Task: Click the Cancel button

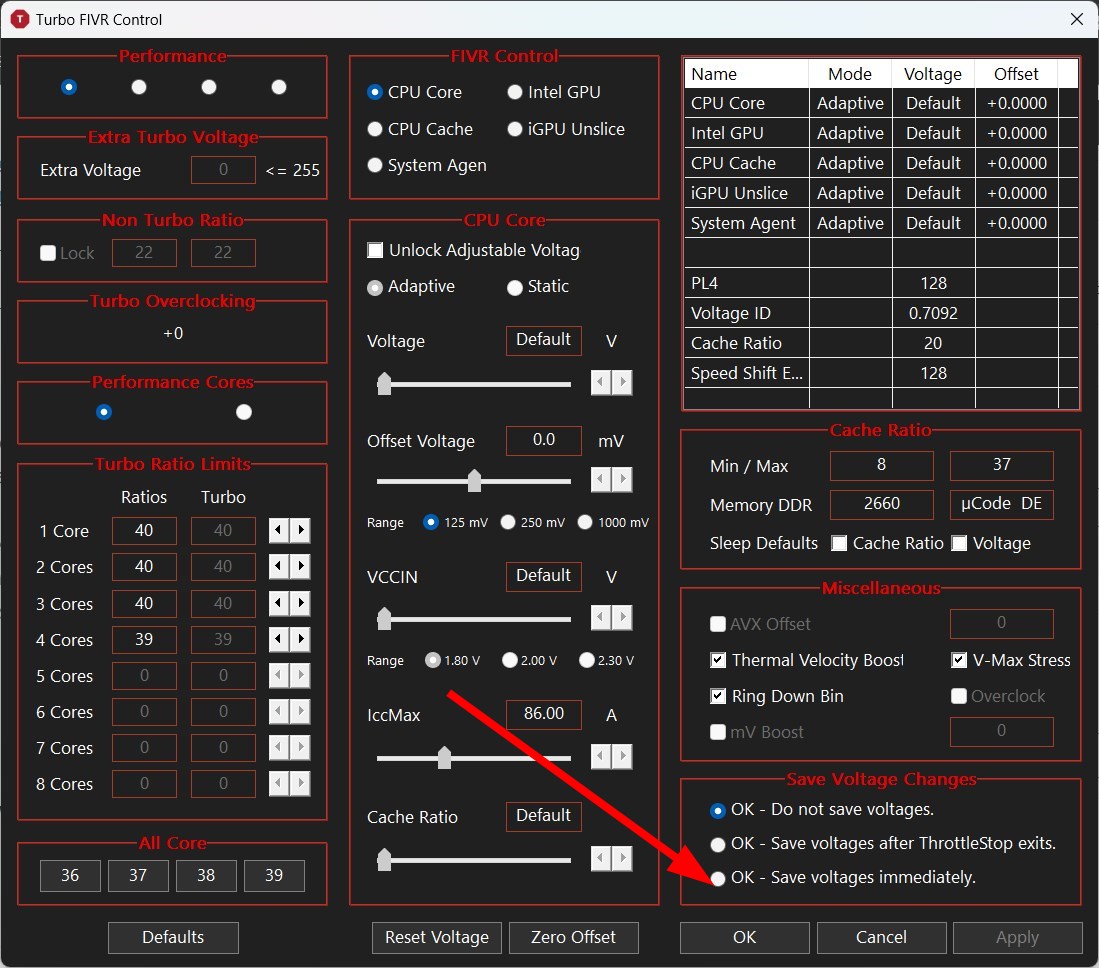Action: coord(881,938)
